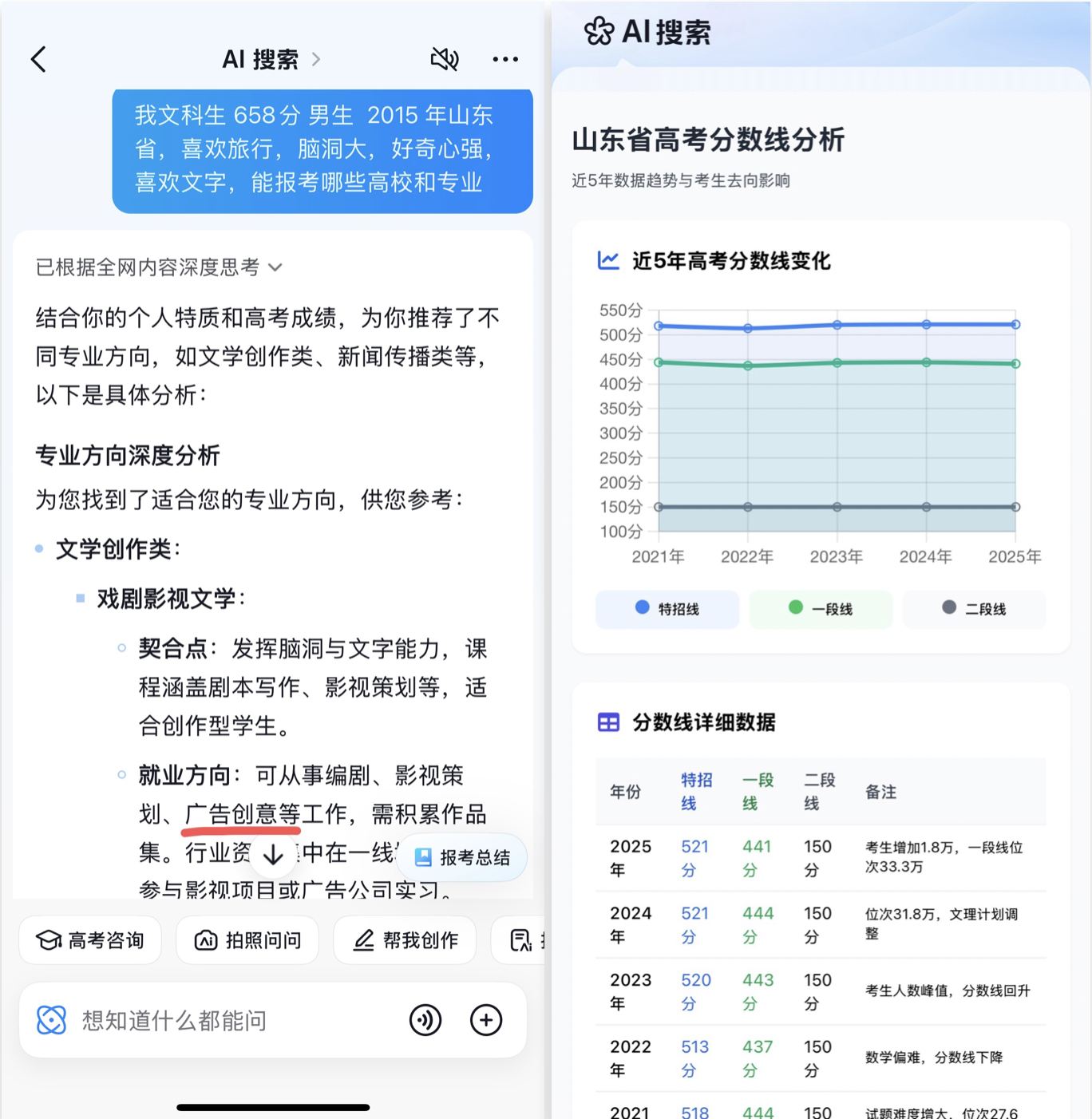Image resolution: width=1092 pixels, height=1119 pixels.
Task: Toggle the 二段线 legend series
Action: [x=974, y=609]
